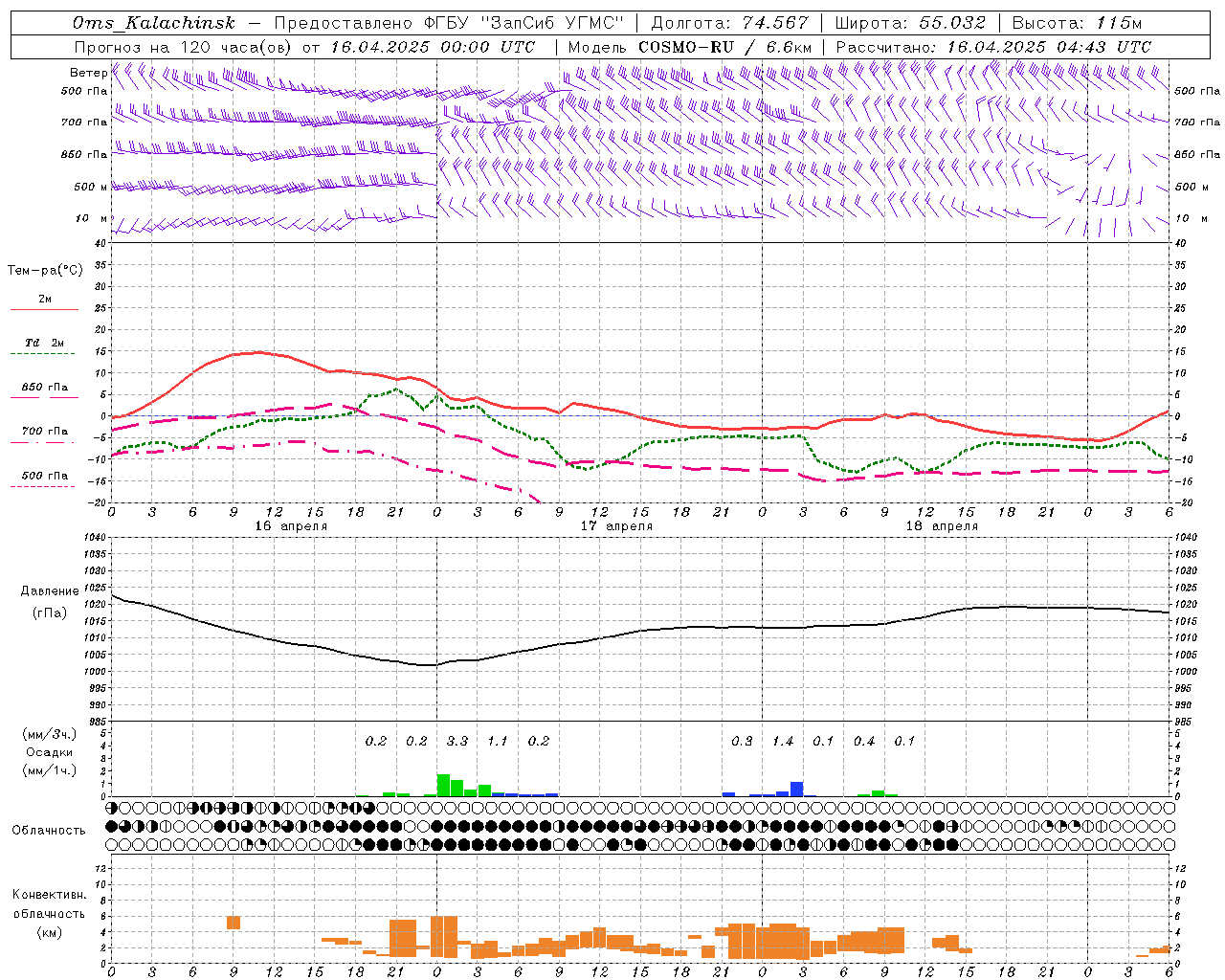Screen dimensions: 1225x980
Task: Click the 18 апреля date label
Action: point(942,526)
